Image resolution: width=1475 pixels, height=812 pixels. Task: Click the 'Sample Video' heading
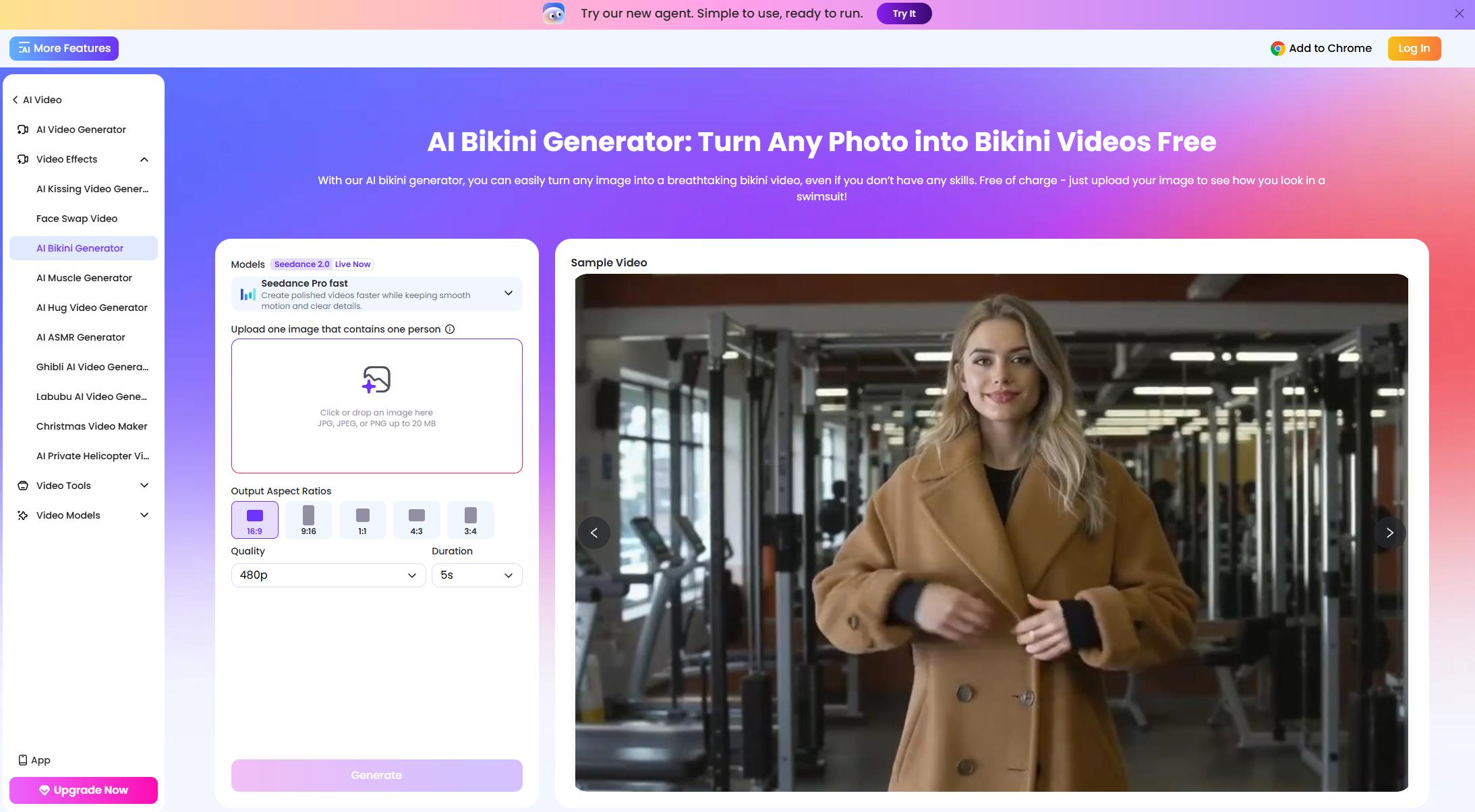(x=609, y=263)
